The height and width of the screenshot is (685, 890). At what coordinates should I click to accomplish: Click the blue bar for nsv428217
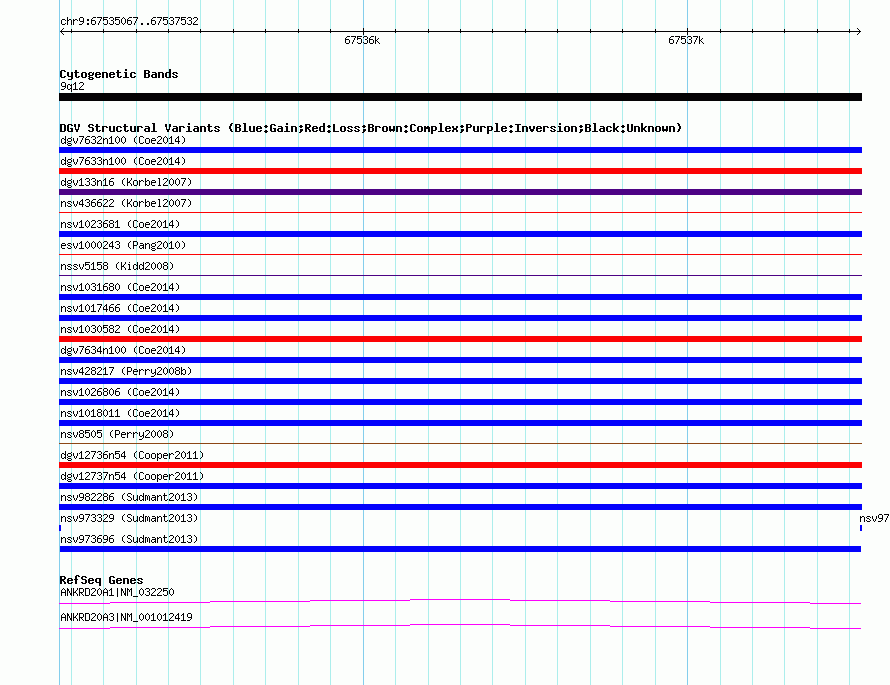click(460, 381)
